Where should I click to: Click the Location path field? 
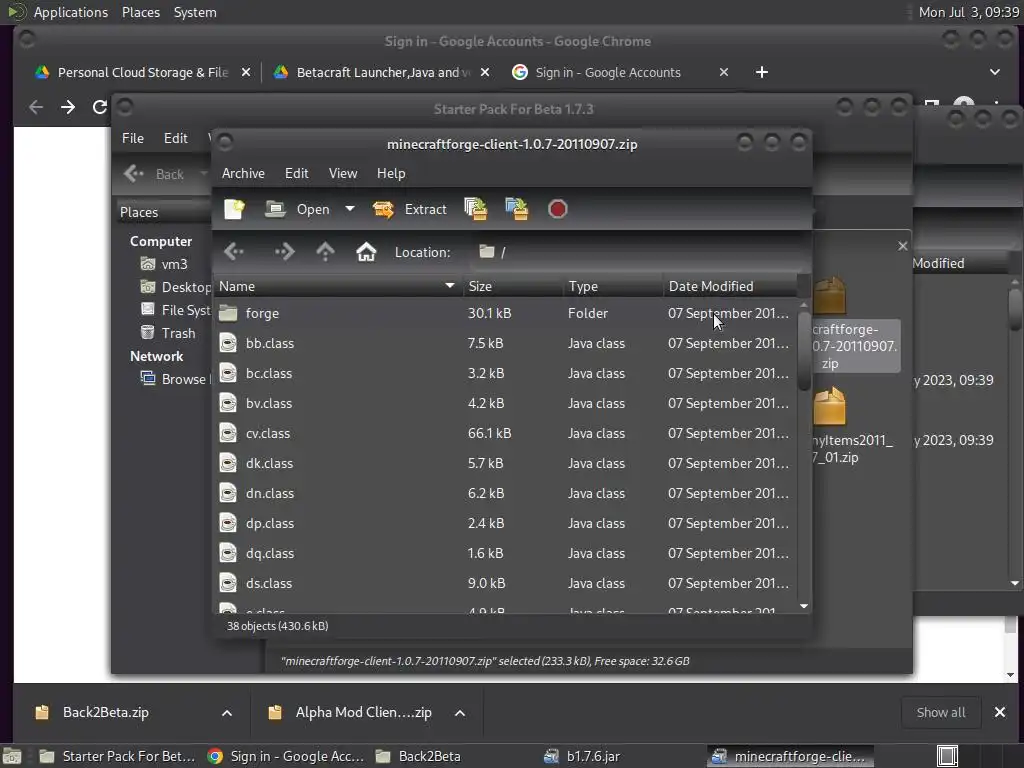click(637, 252)
